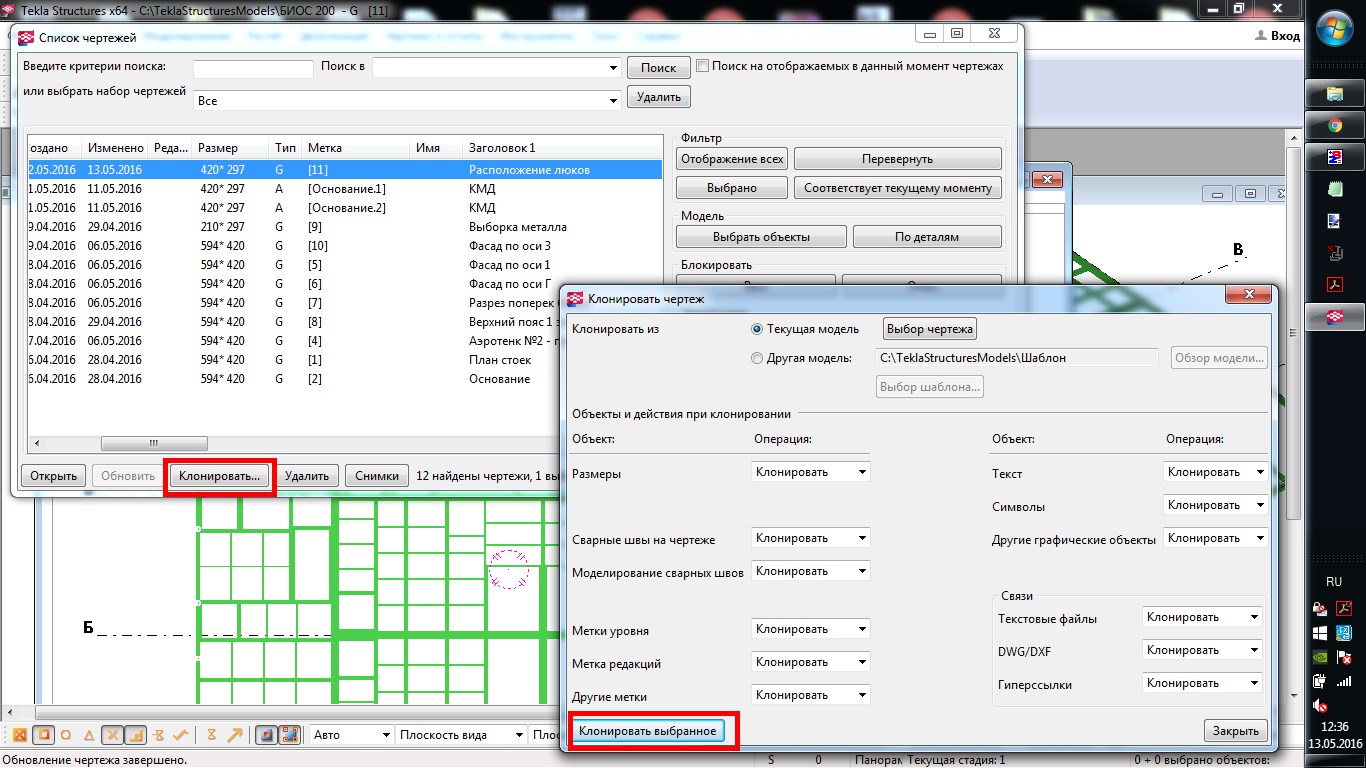Viewport: 1366px width, 768px height.
Task: Enable search in currently displayed drawings checkbox
Action: 703,66
